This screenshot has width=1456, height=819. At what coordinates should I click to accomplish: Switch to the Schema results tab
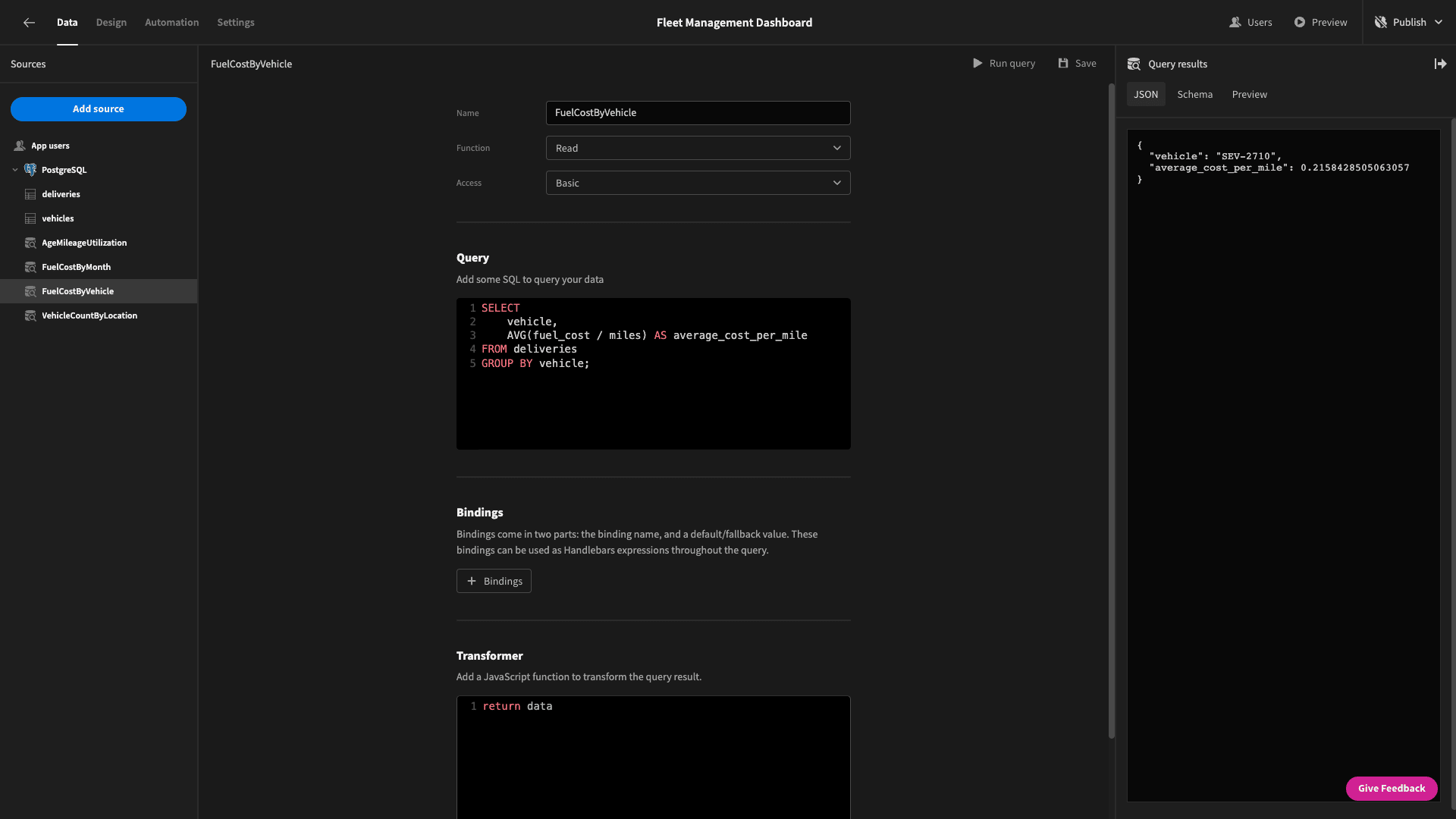pyautogui.click(x=1194, y=95)
